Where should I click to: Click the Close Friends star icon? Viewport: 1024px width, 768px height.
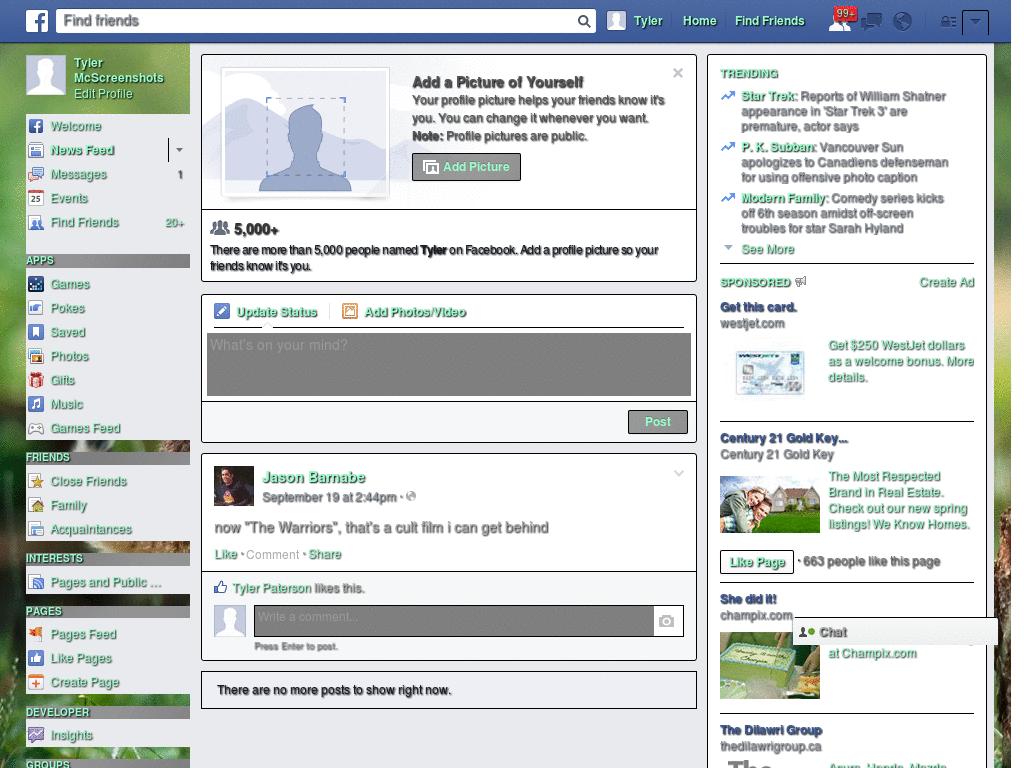pyautogui.click(x=36, y=481)
